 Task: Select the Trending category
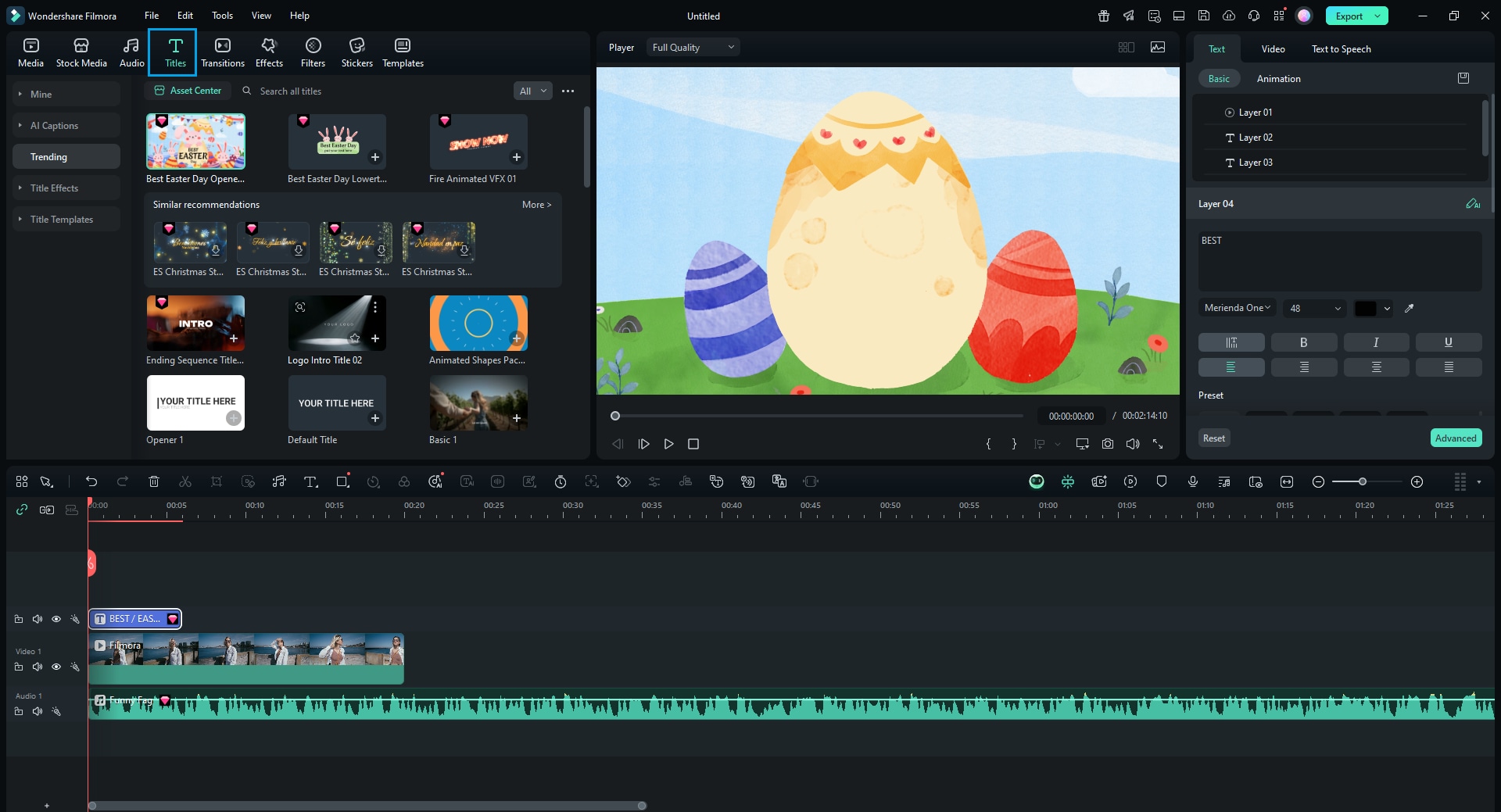[x=66, y=156]
